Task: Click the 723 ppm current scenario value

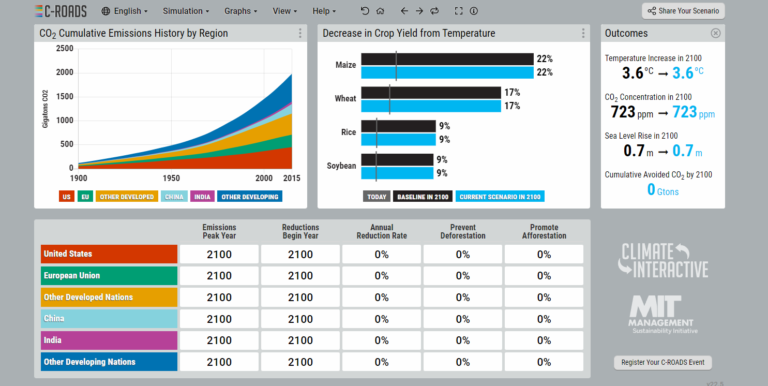Action: 694,112
